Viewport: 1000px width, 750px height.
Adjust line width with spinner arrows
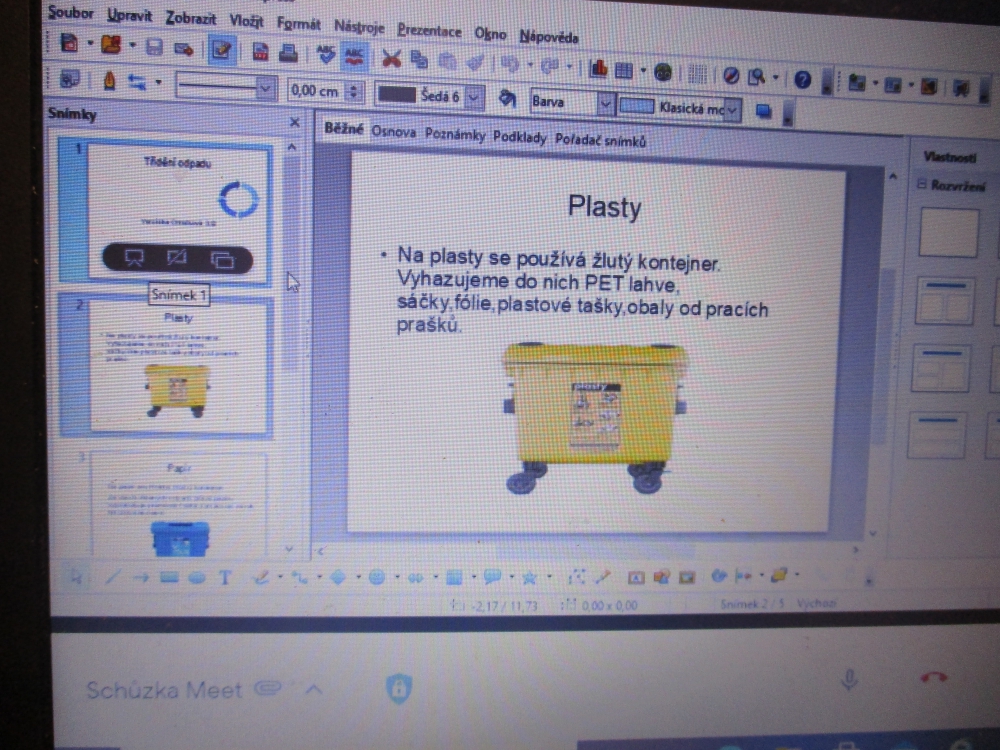(x=353, y=92)
